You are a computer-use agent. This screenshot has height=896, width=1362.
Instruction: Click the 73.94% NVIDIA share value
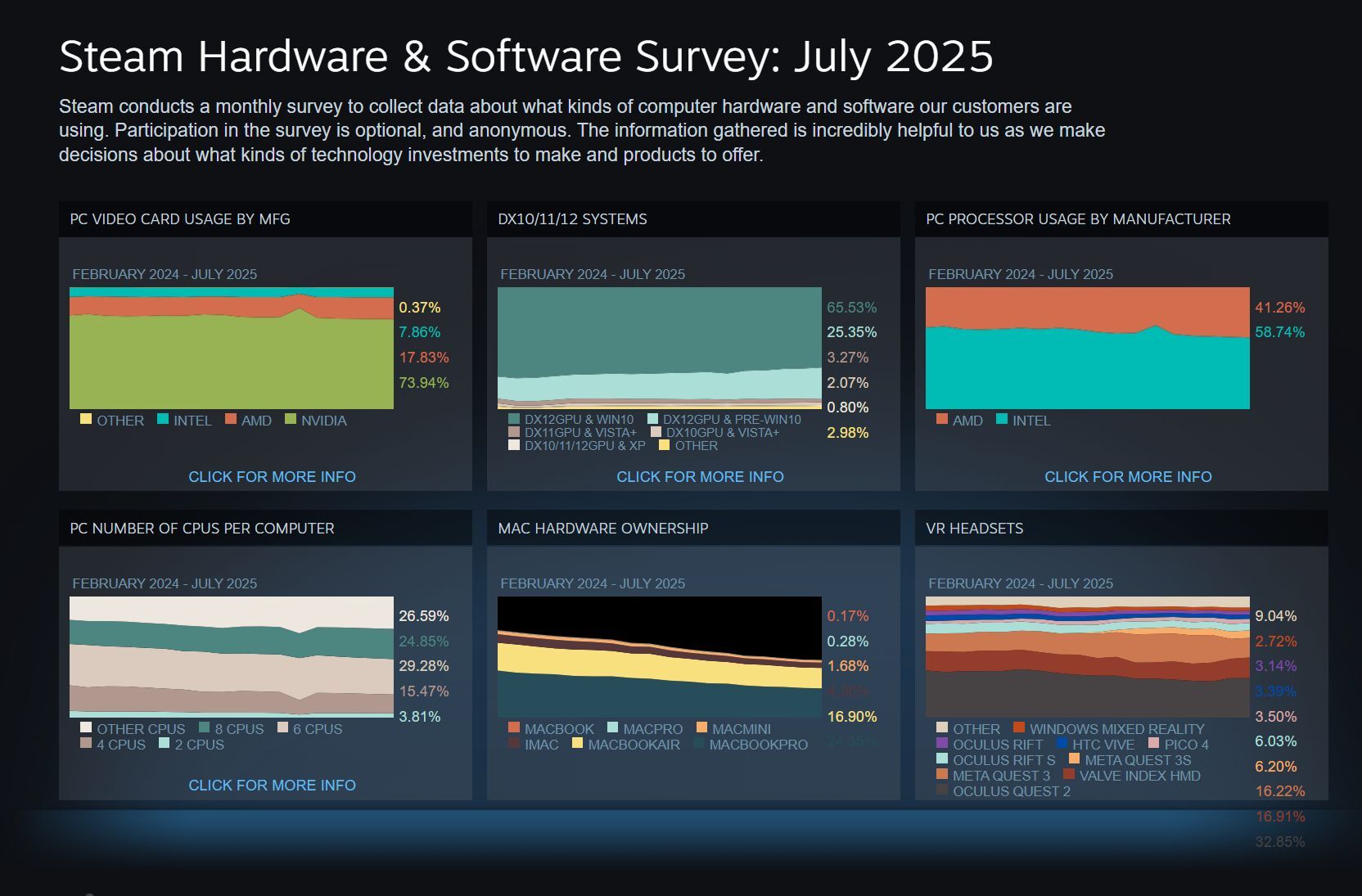click(x=423, y=383)
